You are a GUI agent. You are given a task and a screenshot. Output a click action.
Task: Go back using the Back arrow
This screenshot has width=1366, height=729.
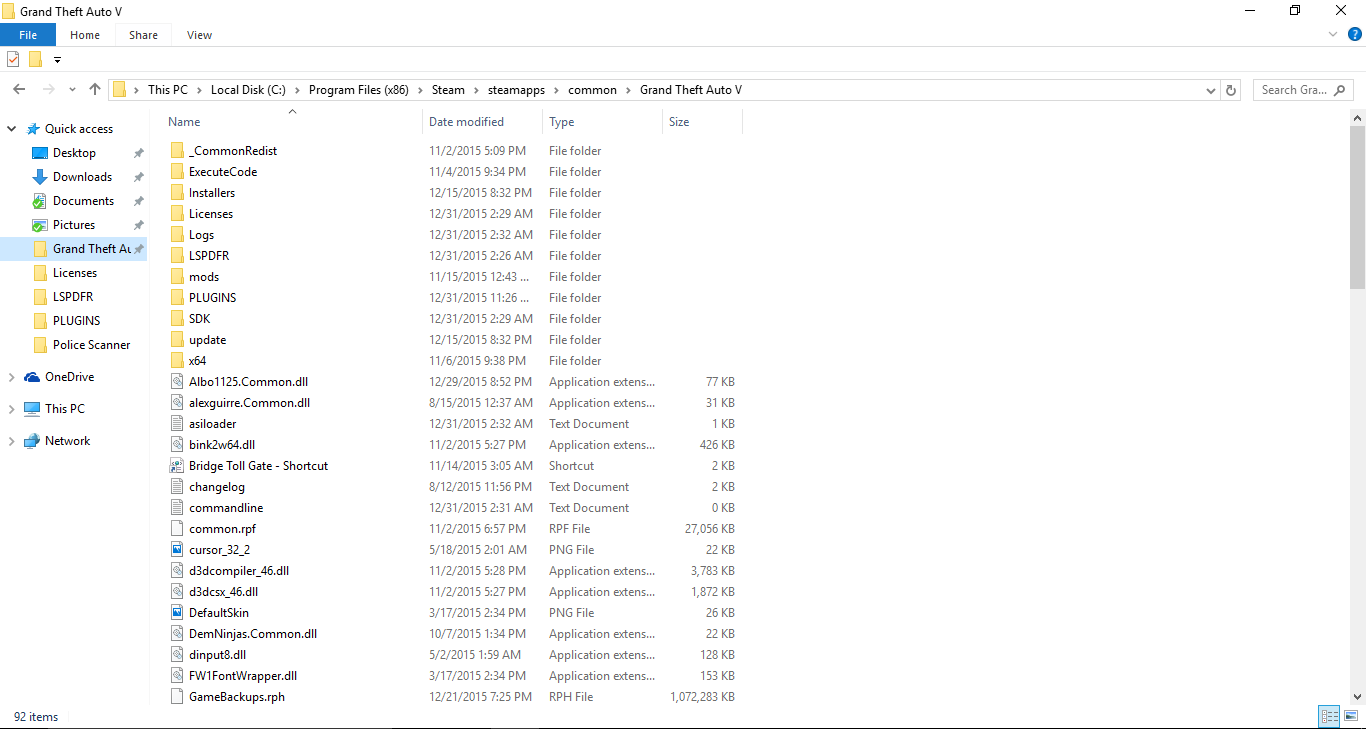pyautogui.click(x=19, y=90)
